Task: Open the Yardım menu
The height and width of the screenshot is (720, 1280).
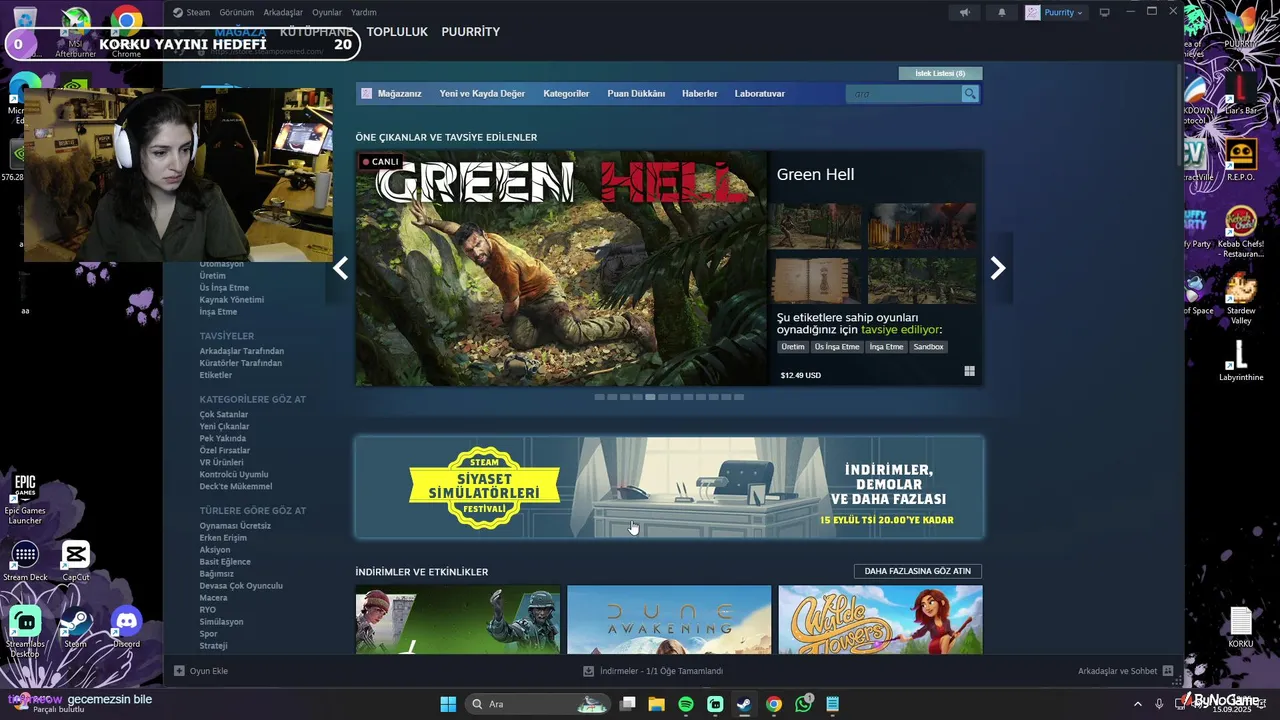Action: pyautogui.click(x=364, y=12)
